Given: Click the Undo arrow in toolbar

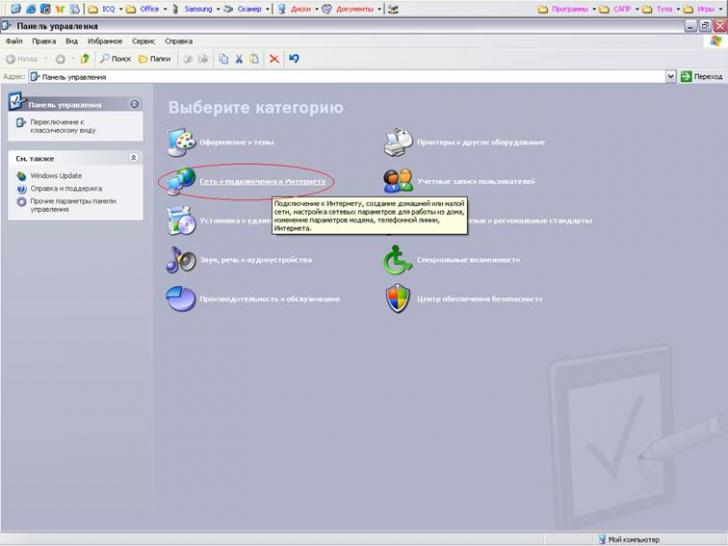Looking at the screenshot, I should (x=294, y=59).
